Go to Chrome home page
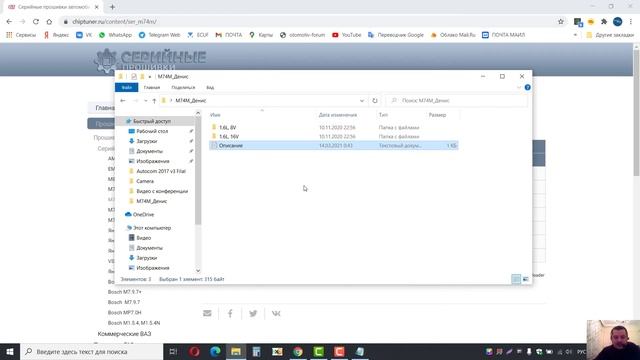 [x=49, y=22]
